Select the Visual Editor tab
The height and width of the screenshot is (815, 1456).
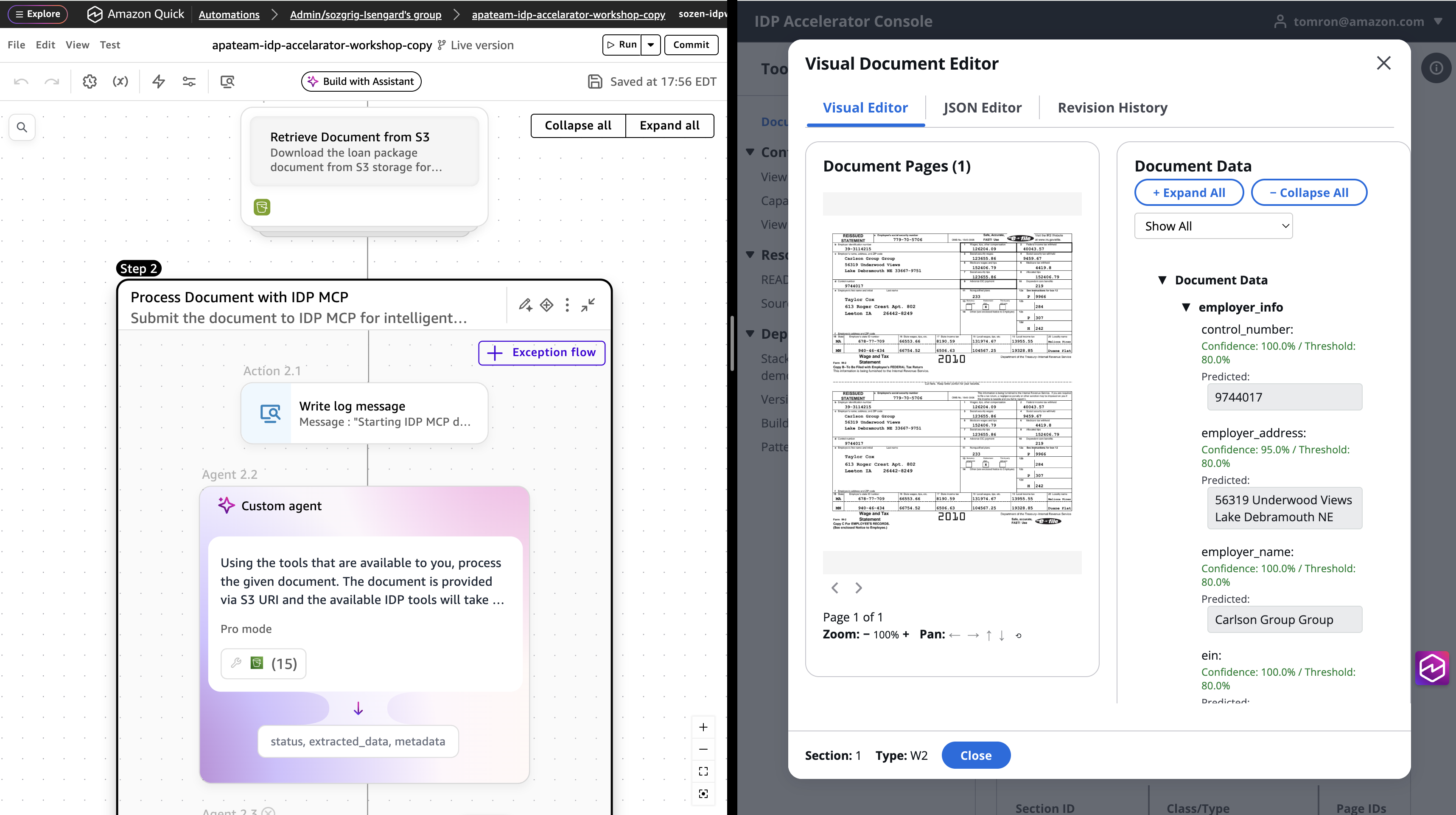click(865, 107)
